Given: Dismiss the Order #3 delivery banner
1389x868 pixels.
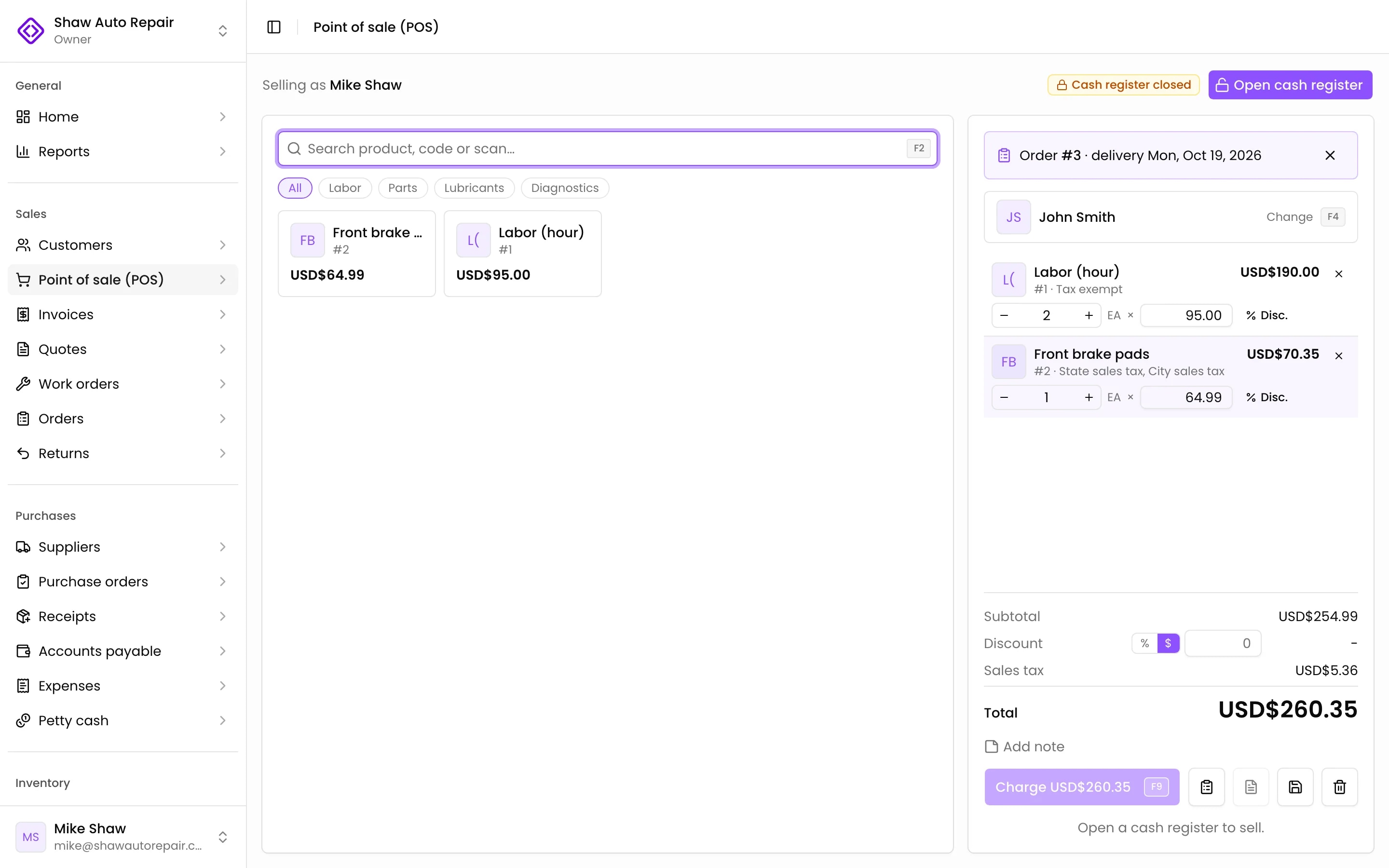Looking at the screenshot, I should (x=1330, y=156).
